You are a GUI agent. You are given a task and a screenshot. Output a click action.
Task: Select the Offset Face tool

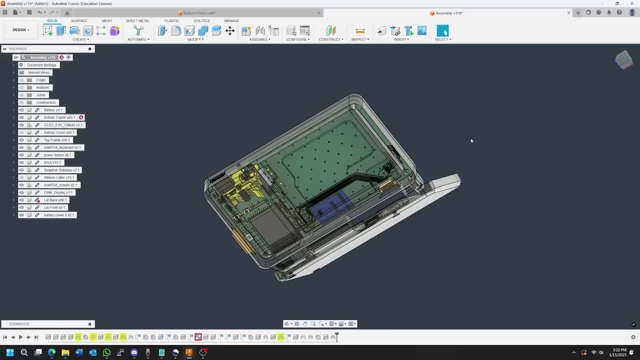(x=216, y=31)
